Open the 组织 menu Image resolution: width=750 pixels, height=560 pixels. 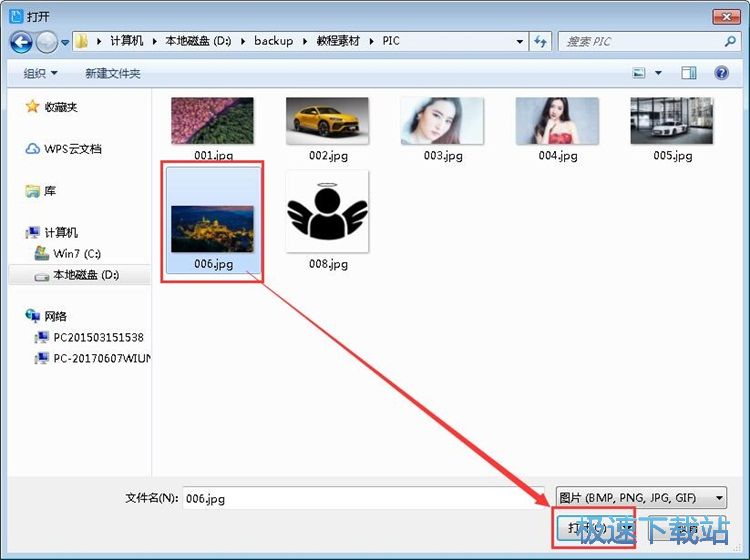pyautogui.click(x=41, y=73)
